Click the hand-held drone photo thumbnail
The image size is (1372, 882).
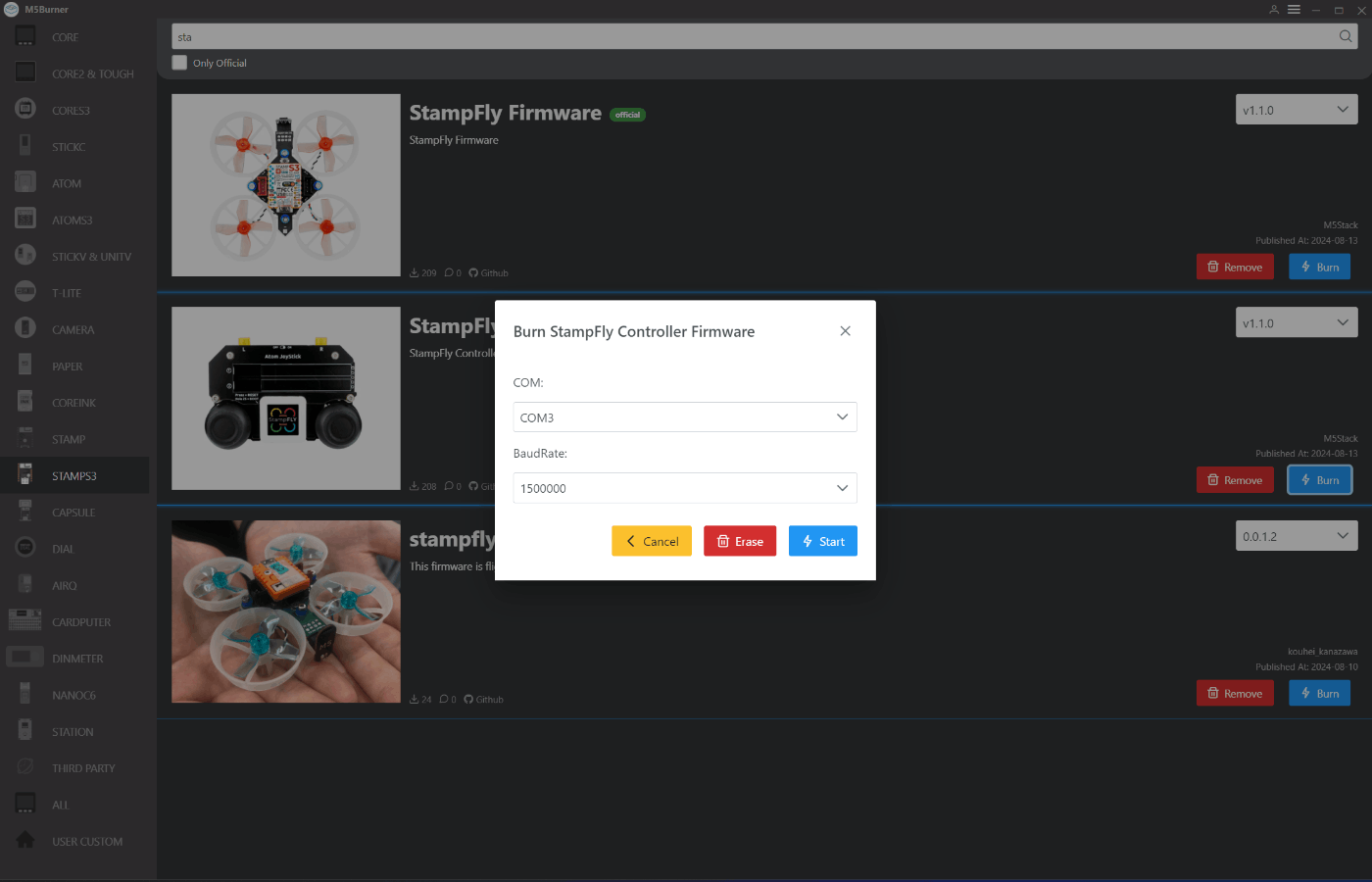[286, 612]
